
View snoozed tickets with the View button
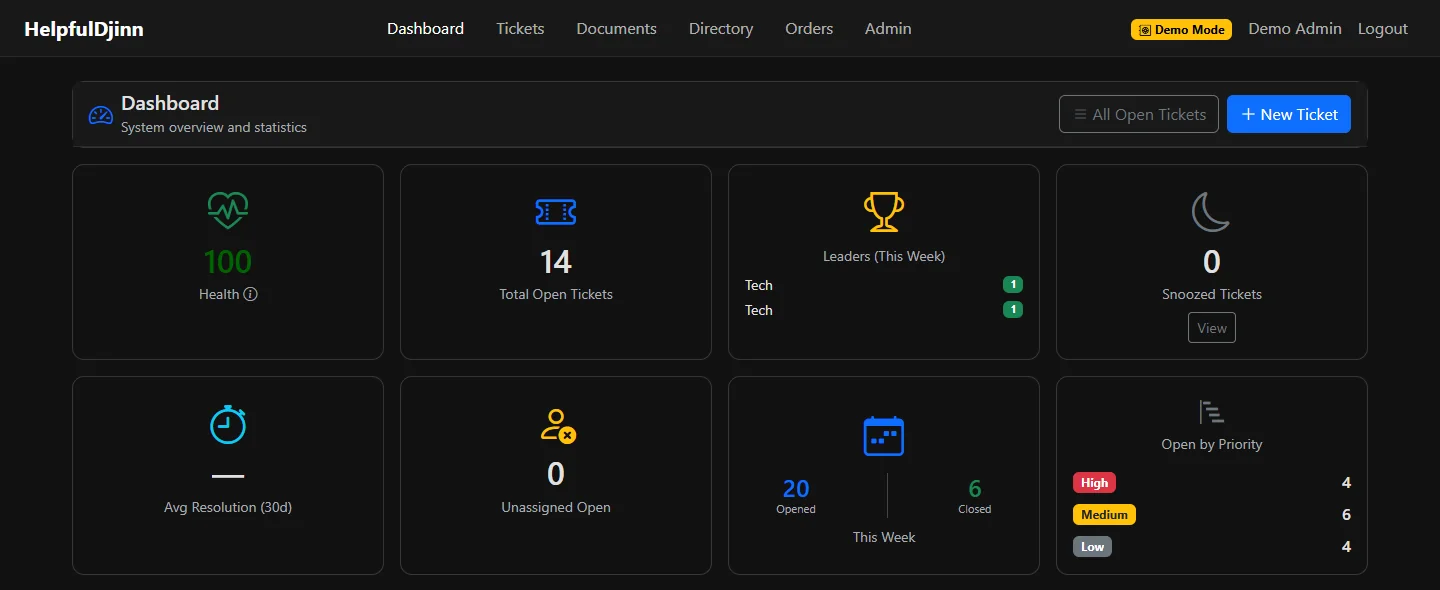pos(1212,328)
